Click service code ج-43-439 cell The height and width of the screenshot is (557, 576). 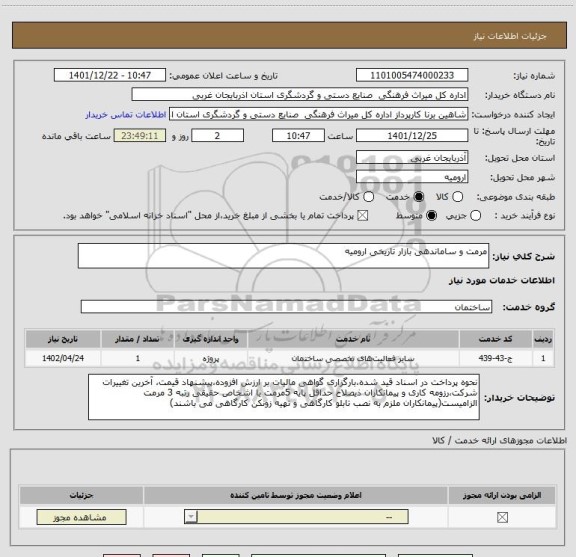pos(496,358)
